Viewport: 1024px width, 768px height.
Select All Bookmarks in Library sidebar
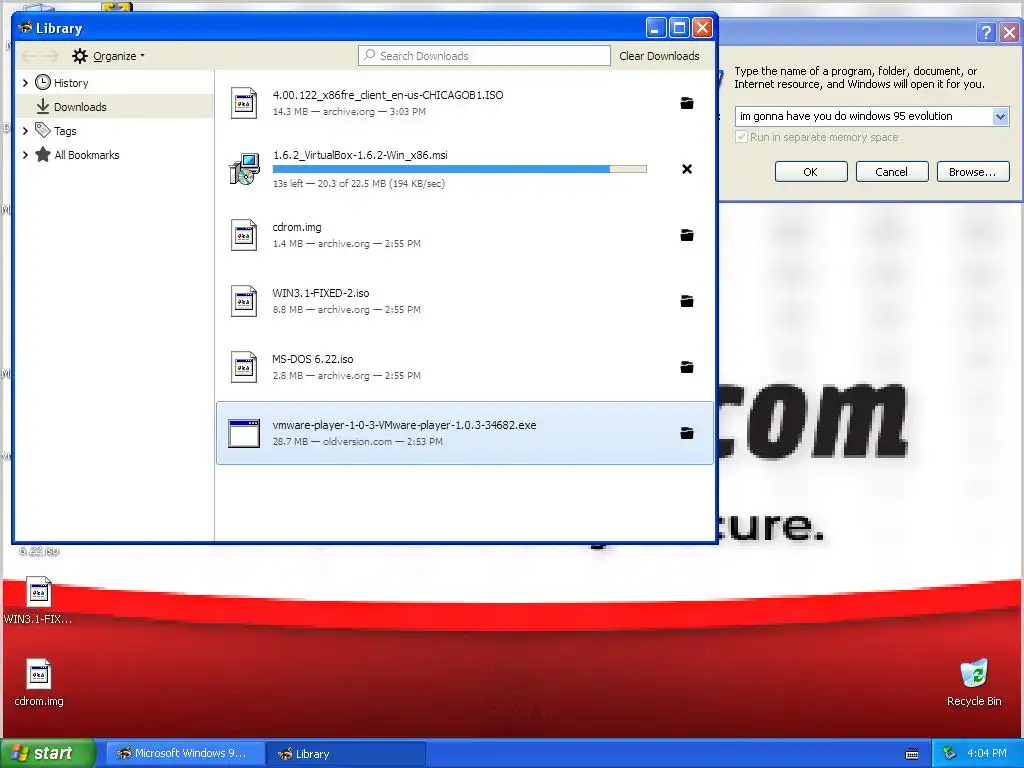click(x=114, y=155)
